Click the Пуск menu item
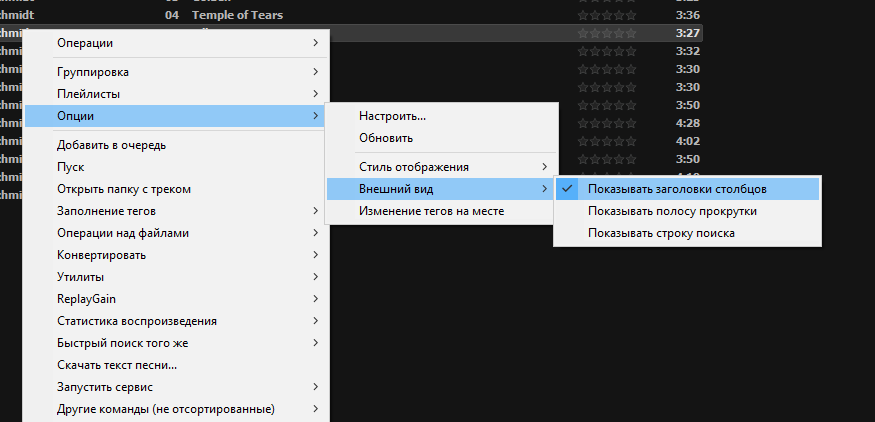The image size is (875, 422). point(175,167)
